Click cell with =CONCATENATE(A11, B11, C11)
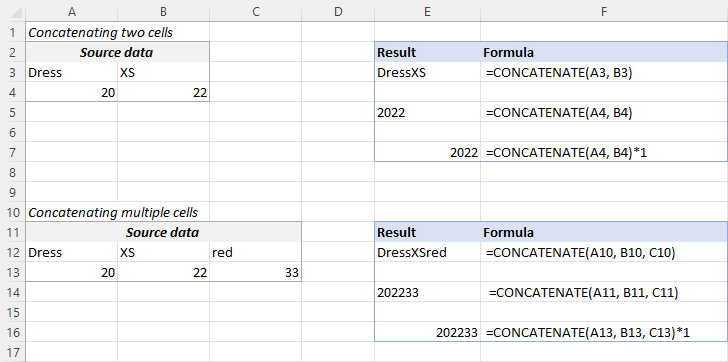728x362 pixels. coord(604,292)
